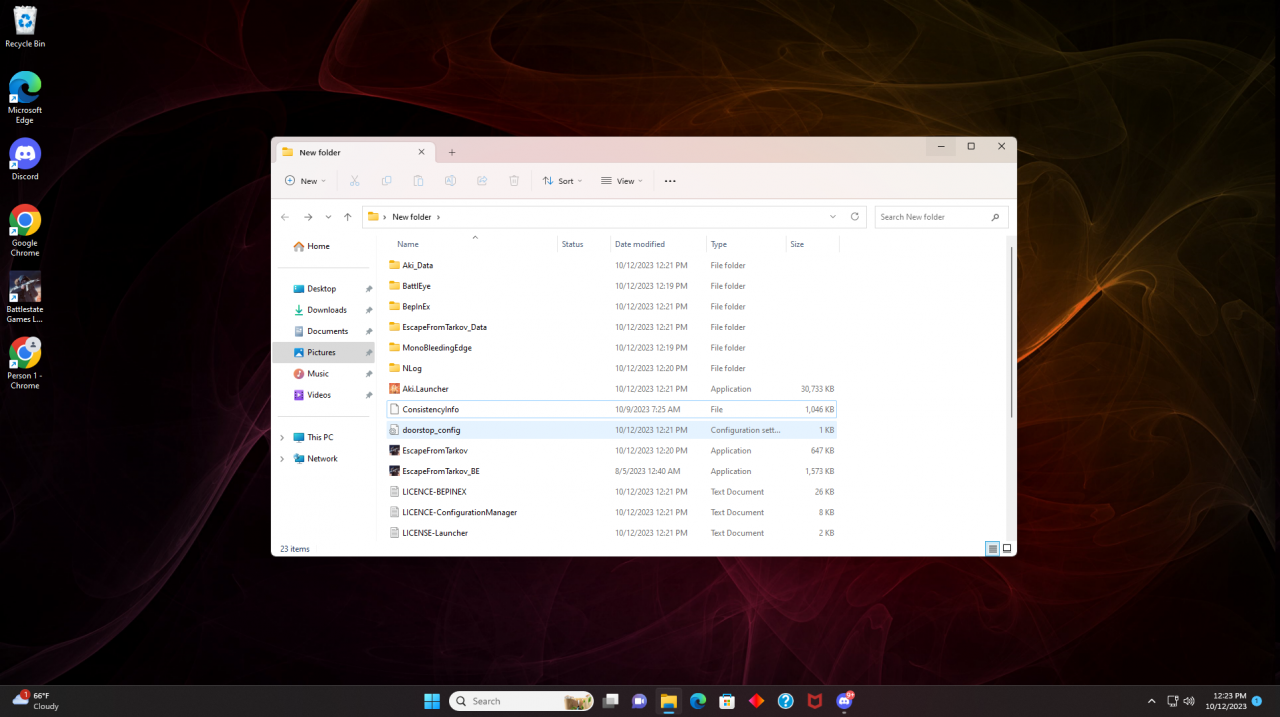
Task: Click the Search New folder field
Action: point(941,217)
